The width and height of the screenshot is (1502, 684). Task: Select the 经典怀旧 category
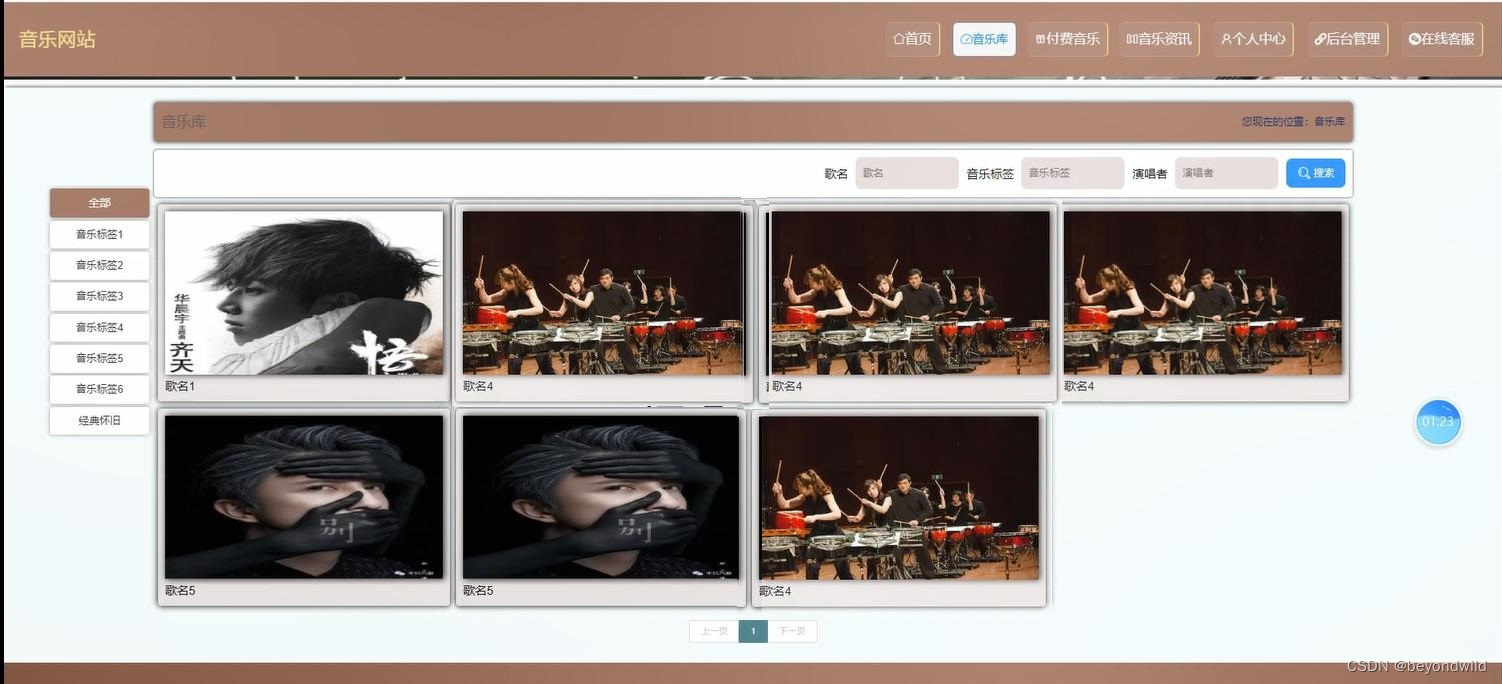point(99,420)
